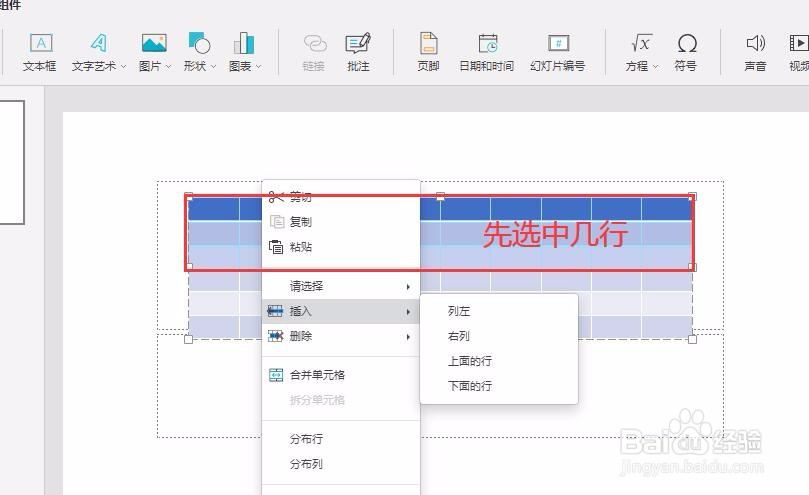Click the clipboard icon beside 粘贴
Viewport: 809px width, 495px height.
point(276,247)
